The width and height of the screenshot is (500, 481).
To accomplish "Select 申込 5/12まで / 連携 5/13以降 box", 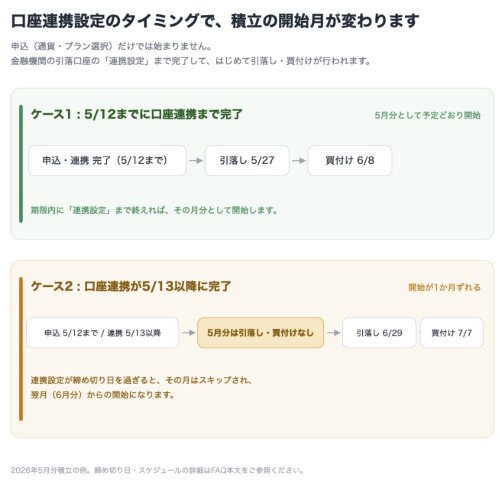I will 103,333.
